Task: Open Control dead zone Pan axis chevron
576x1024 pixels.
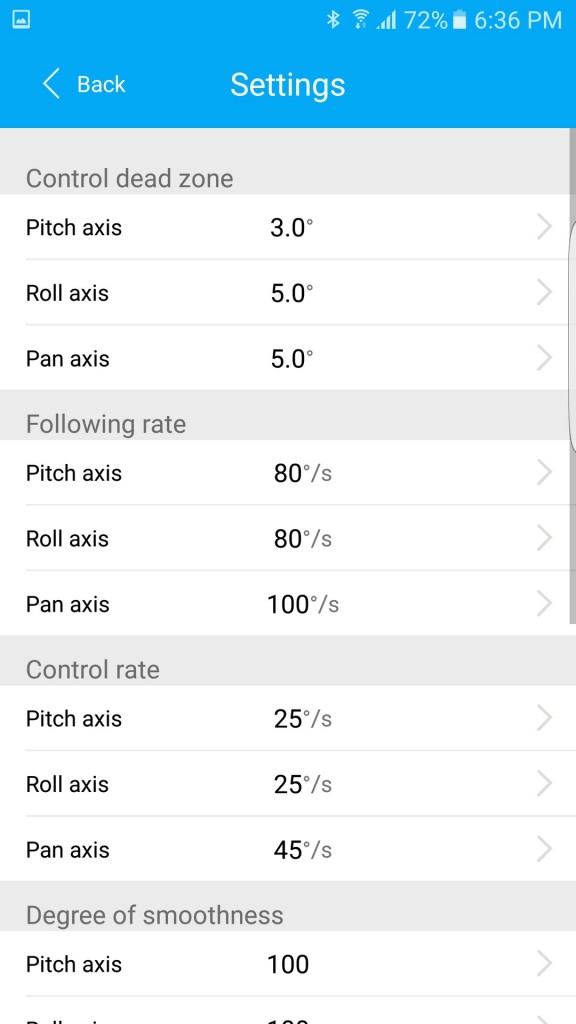Action: point(544,357)
